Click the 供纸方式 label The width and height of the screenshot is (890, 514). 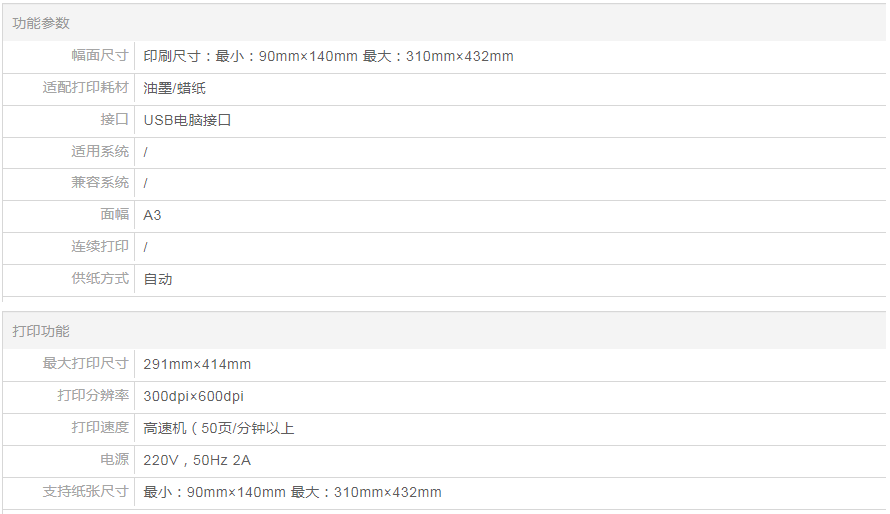click(100, 278)
